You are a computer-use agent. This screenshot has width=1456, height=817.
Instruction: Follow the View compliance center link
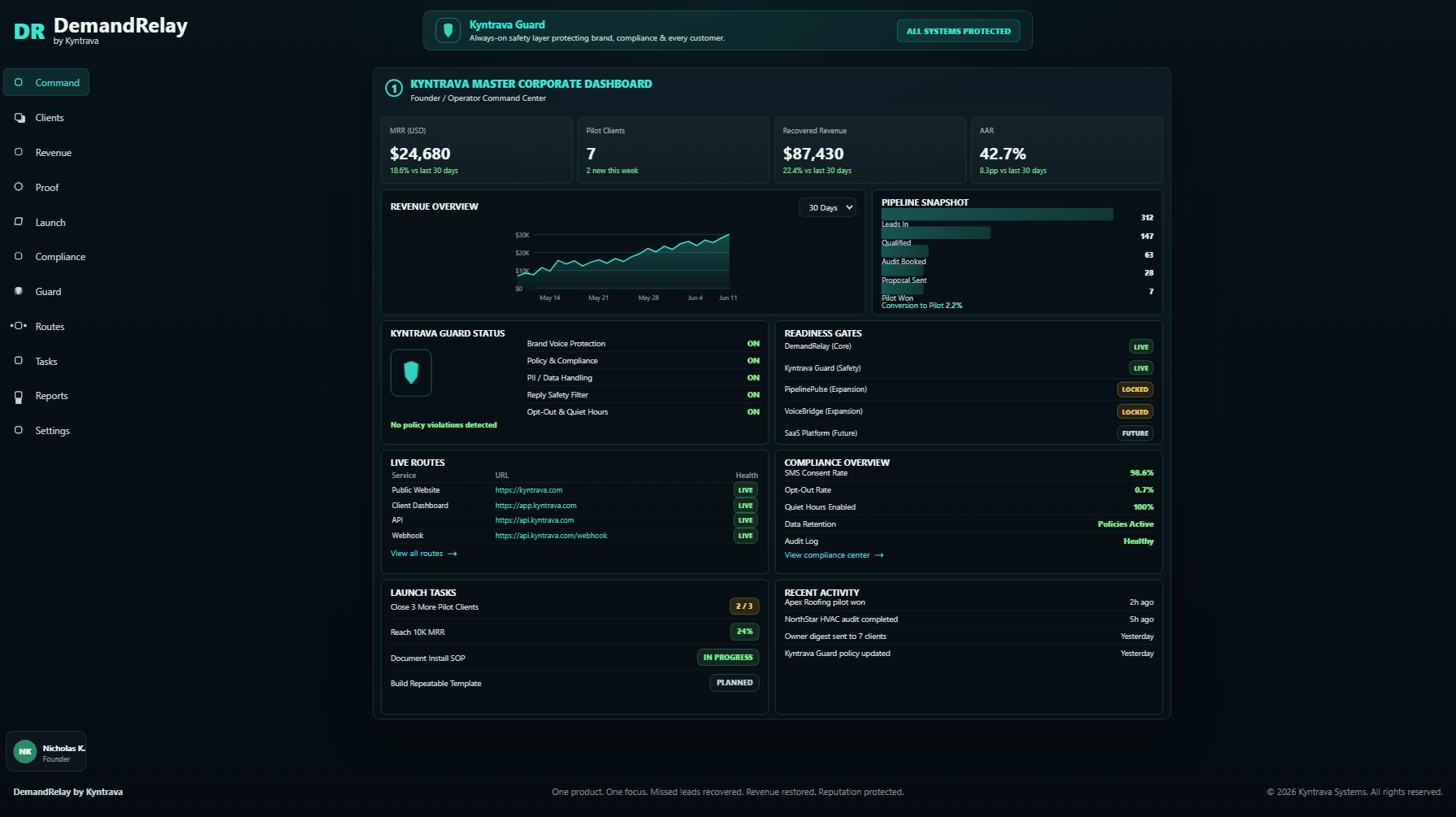834,555
